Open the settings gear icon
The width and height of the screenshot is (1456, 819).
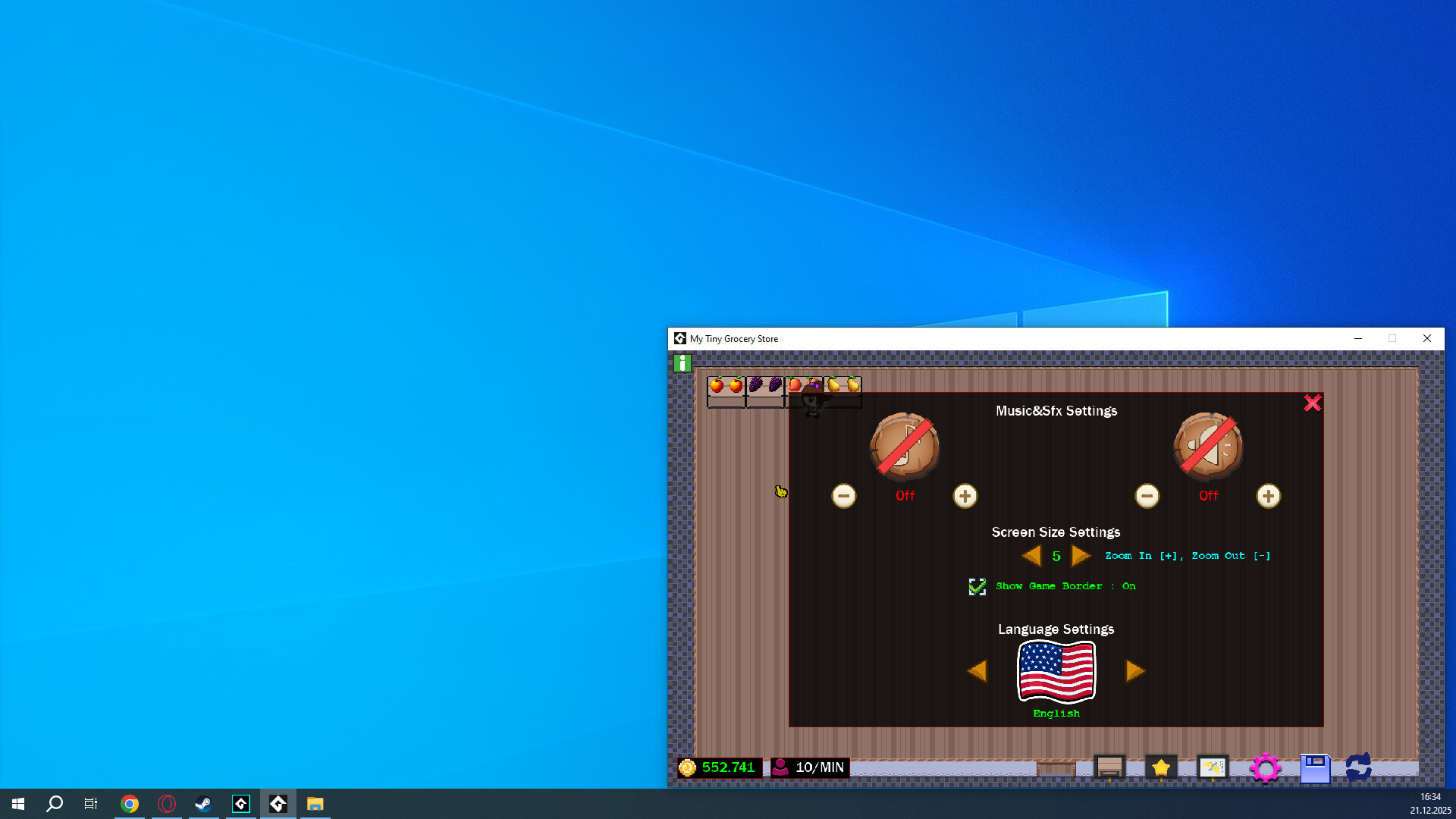coord(1265,767)
